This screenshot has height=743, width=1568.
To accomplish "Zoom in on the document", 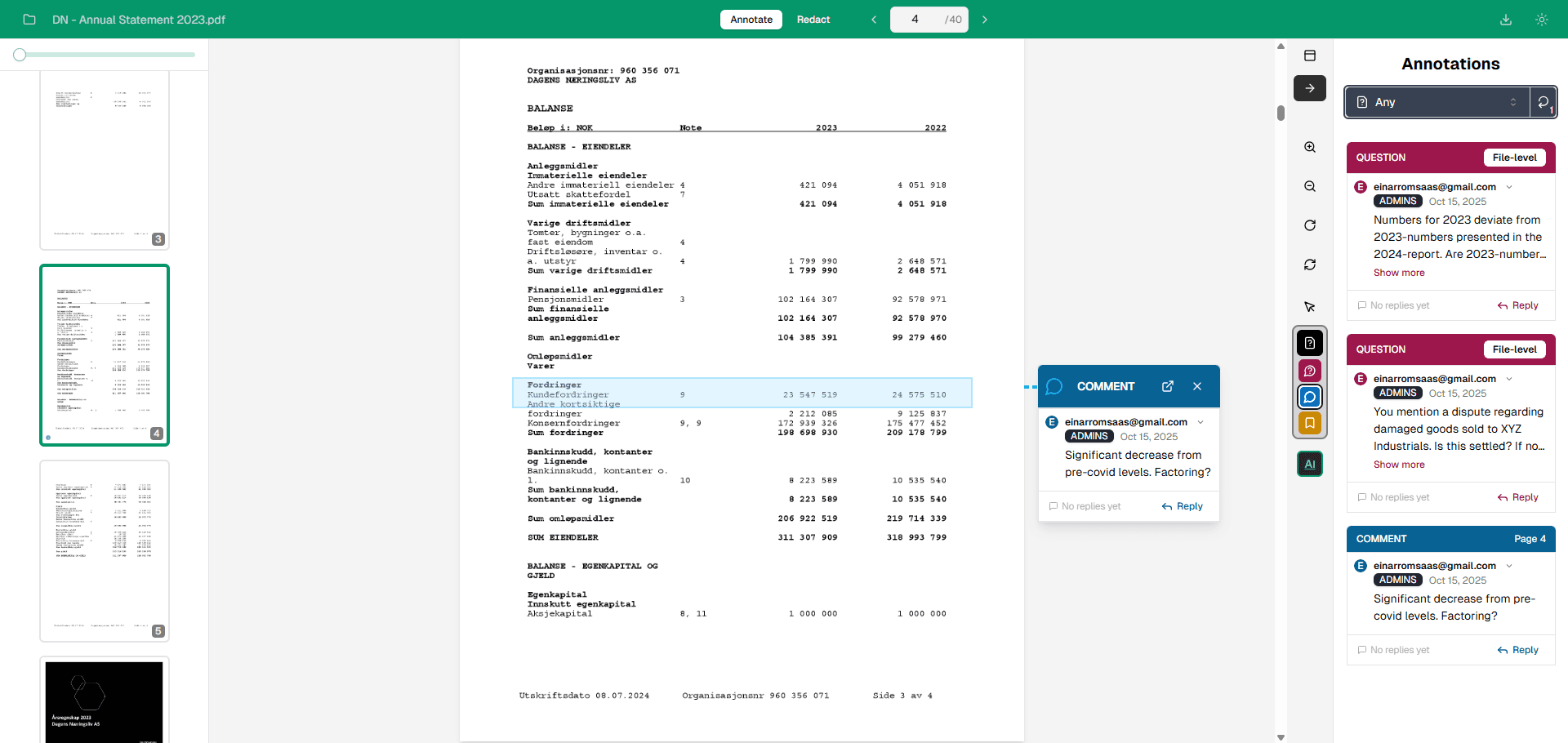I will (1310, 147).
